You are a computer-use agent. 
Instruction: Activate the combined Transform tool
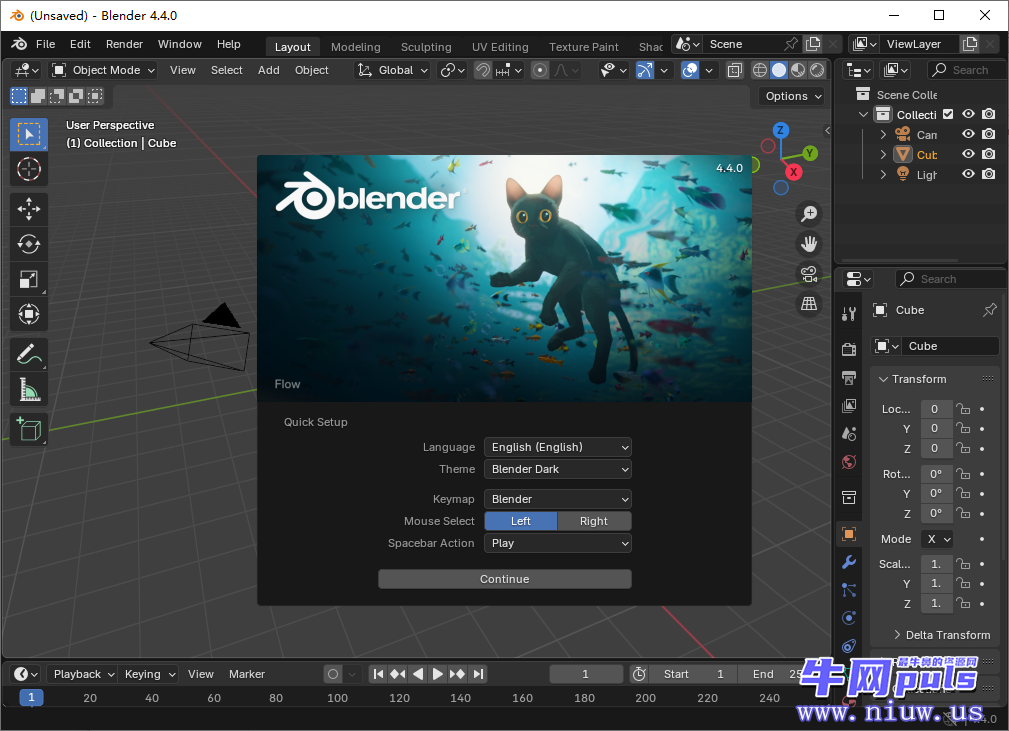29,314
